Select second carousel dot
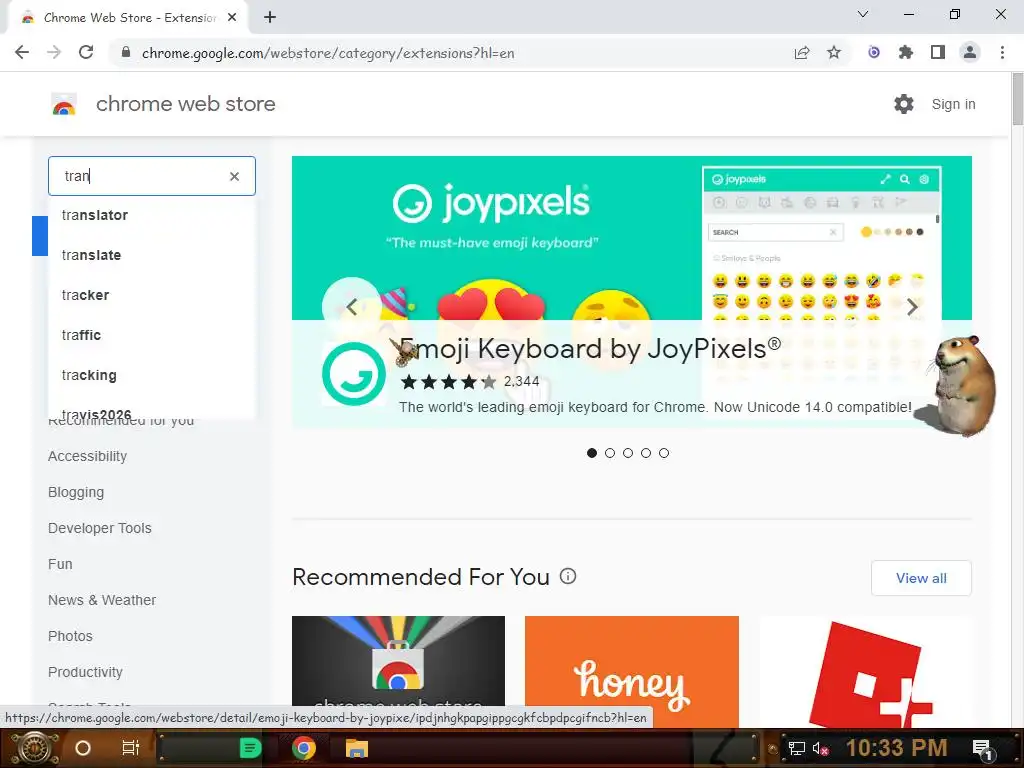This screenshot has height=768, width=1024. (x=610, y=453)
